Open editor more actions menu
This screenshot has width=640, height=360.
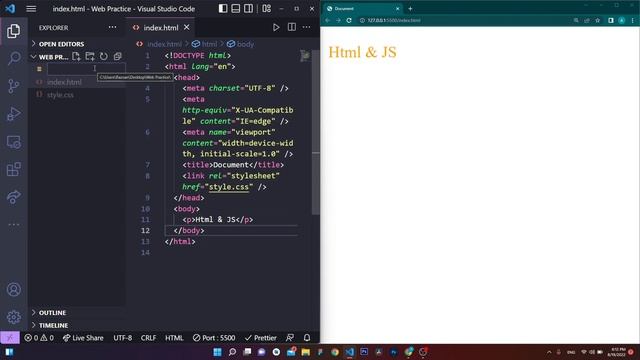(307, 27)
